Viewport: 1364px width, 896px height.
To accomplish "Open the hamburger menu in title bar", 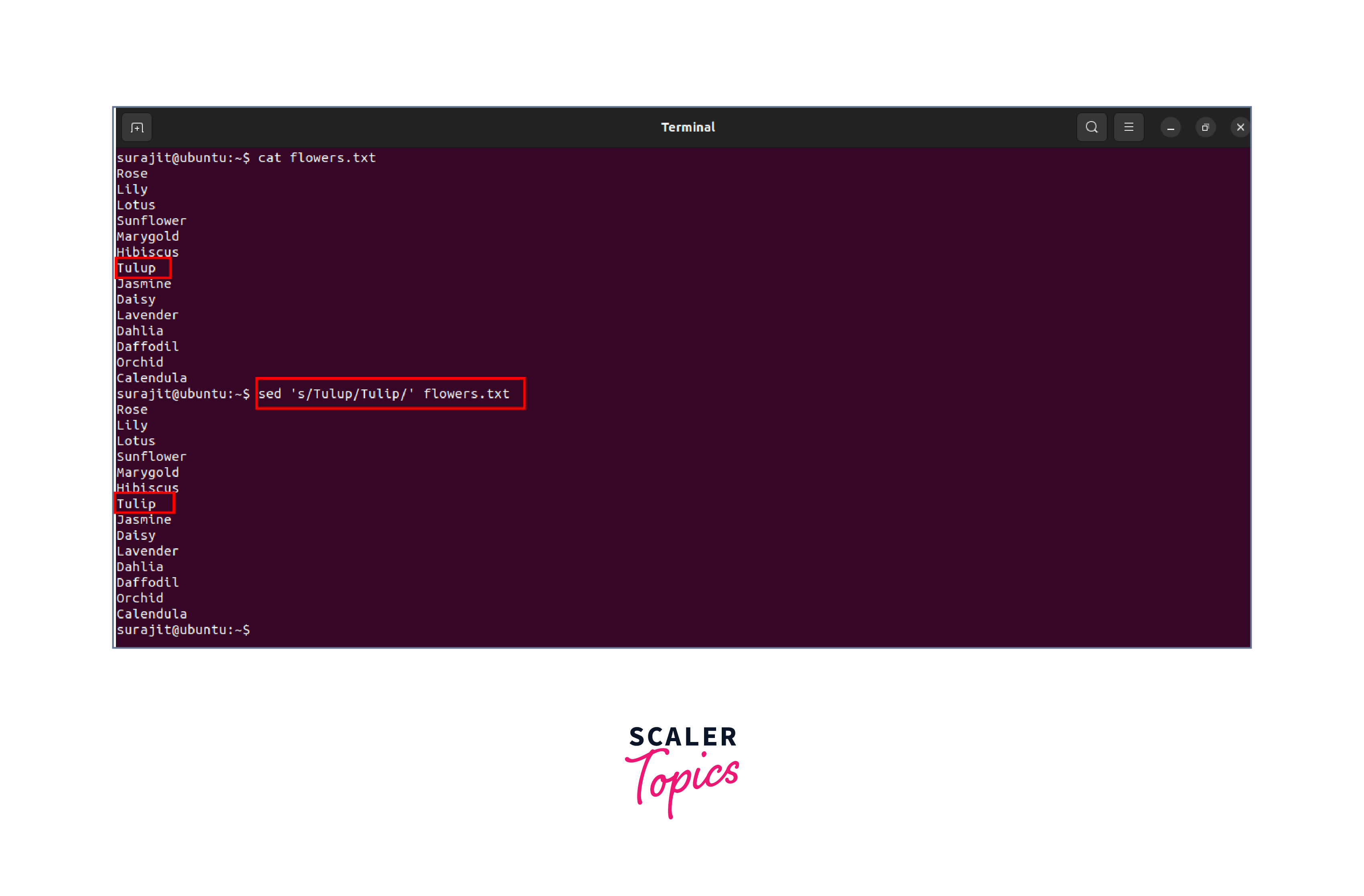I will pos(1129,127).
